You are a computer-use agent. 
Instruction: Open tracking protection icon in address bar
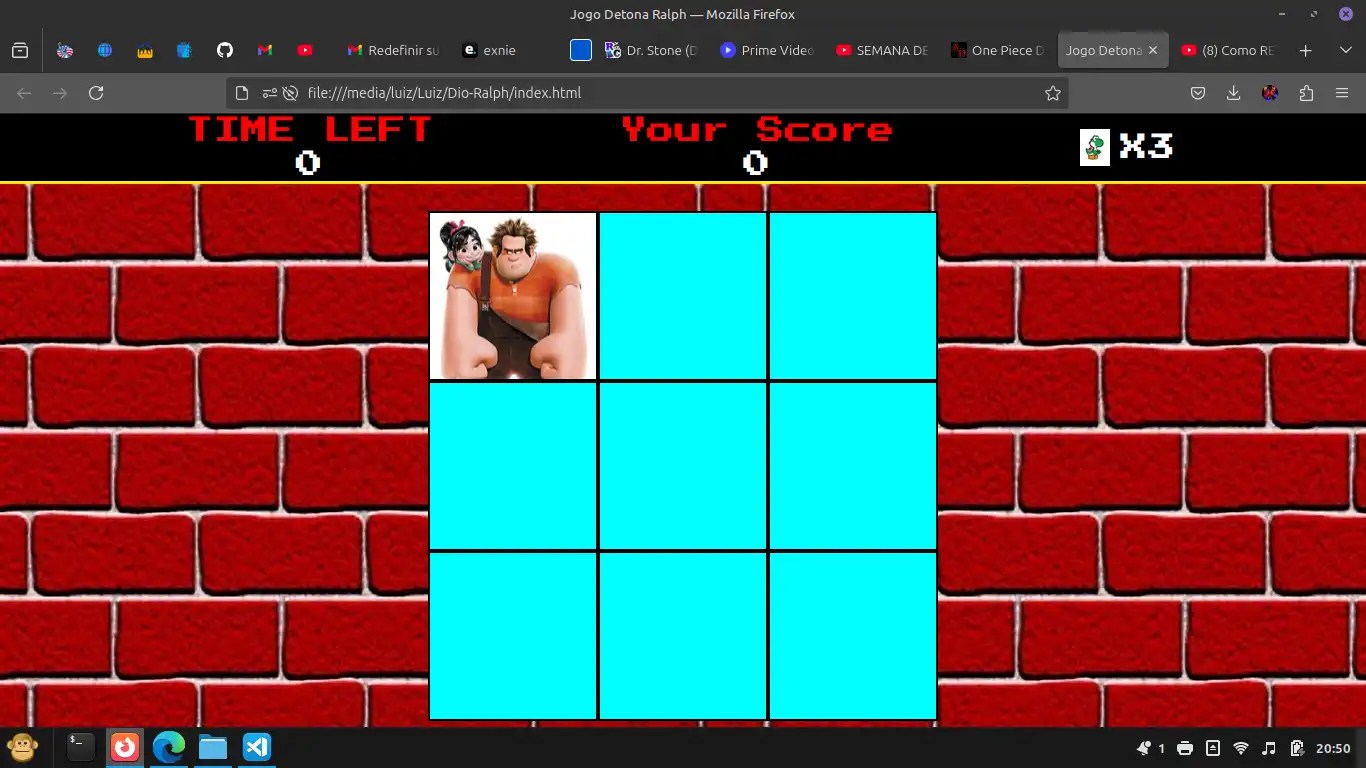pos(290,93)
